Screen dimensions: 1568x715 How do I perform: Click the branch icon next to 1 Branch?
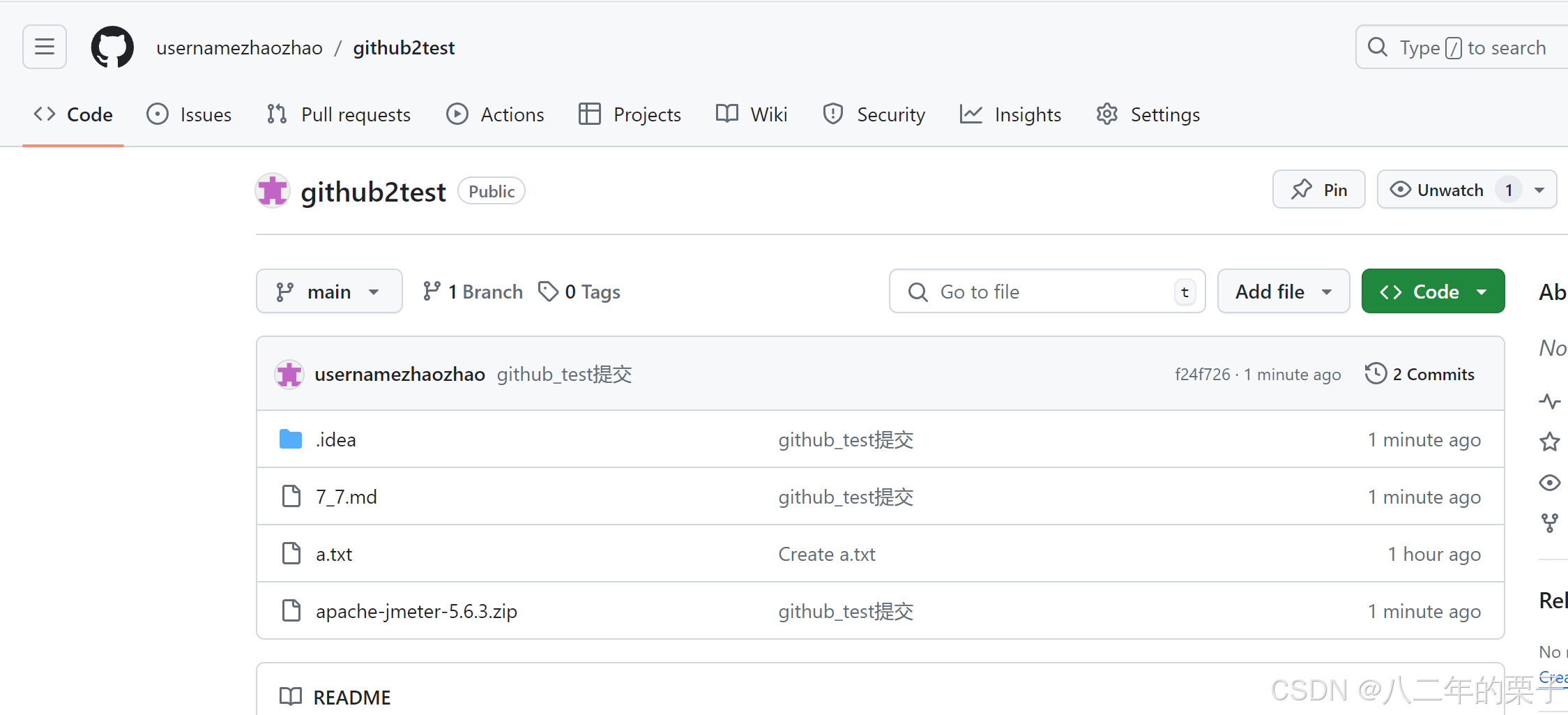432,292
